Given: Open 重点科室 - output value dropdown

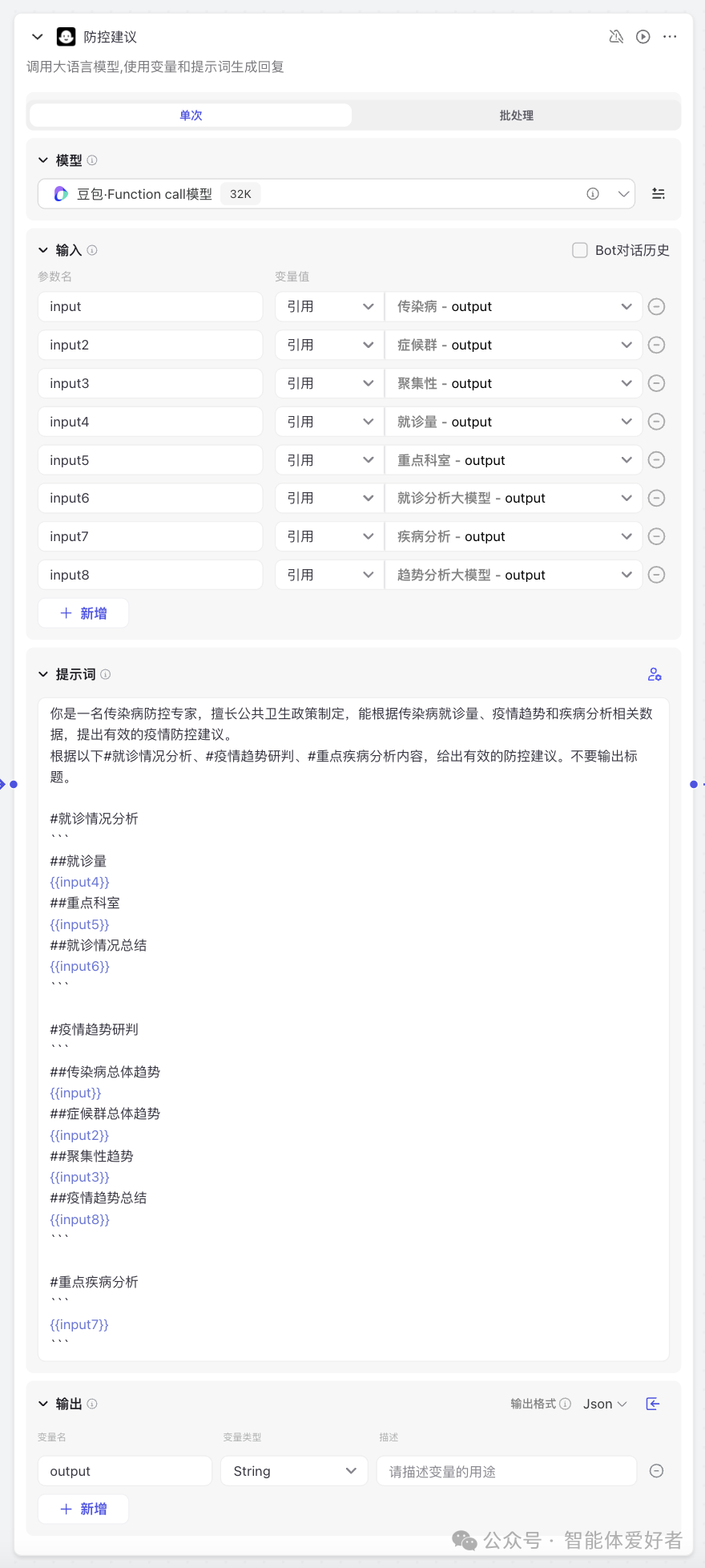Looking at the screenshot, I should (514, 460).
